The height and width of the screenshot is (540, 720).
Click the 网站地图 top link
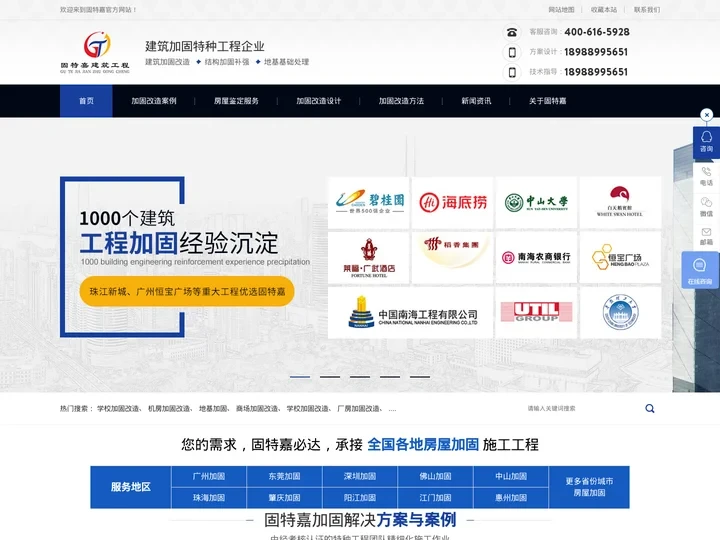[x=561, y=10]
